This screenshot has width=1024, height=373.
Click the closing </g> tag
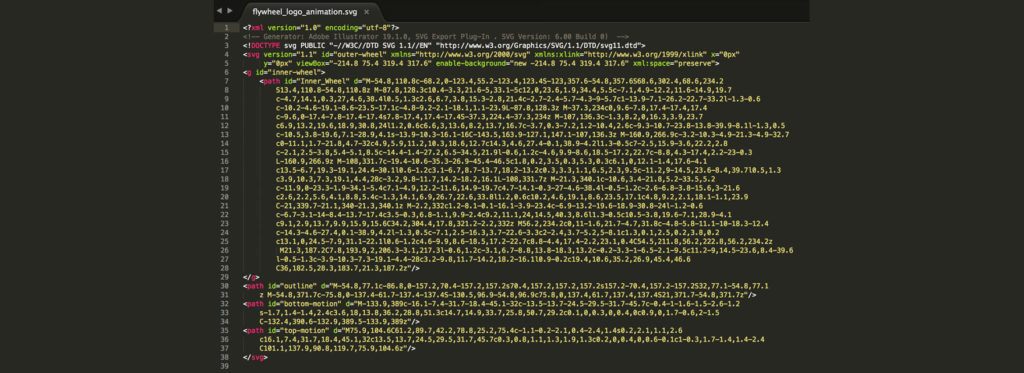click(x=251, y=277)
